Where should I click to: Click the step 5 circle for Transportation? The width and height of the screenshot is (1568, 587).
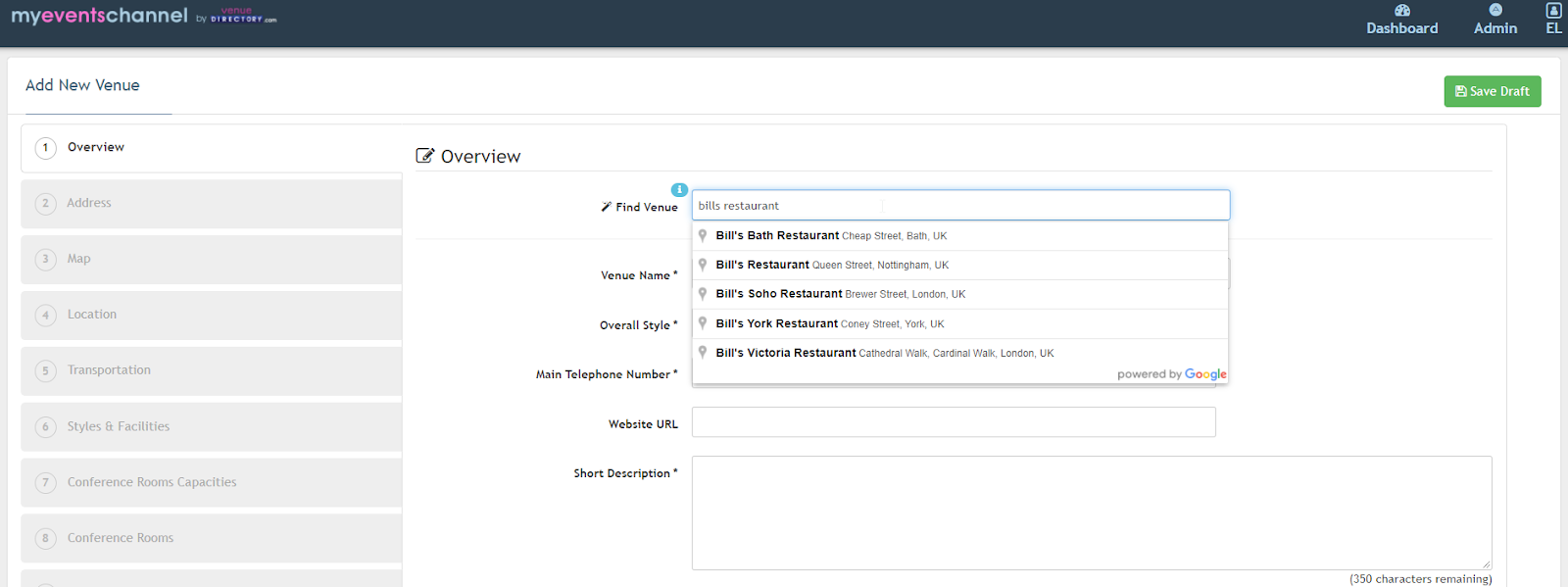point(45,371)
